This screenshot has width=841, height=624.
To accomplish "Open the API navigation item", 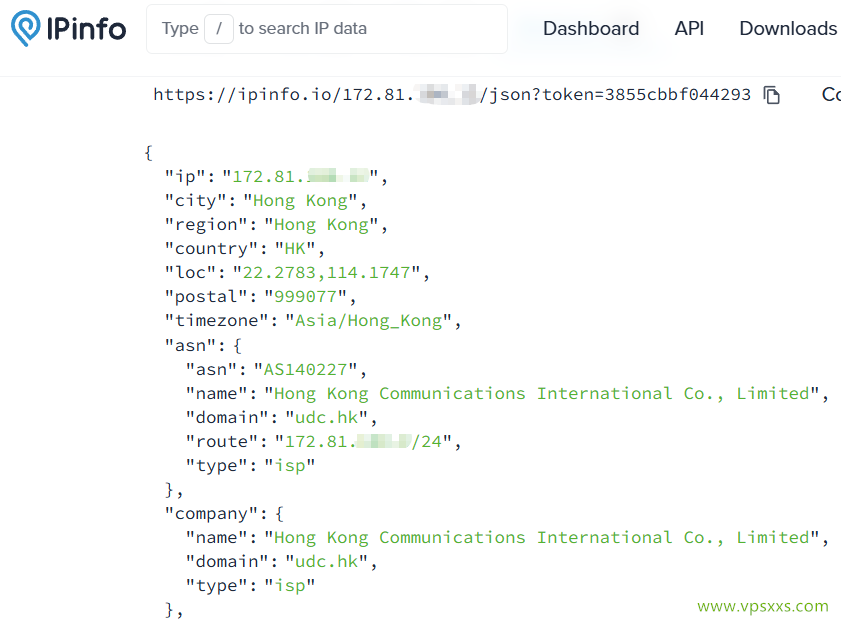I will [689, 29].
